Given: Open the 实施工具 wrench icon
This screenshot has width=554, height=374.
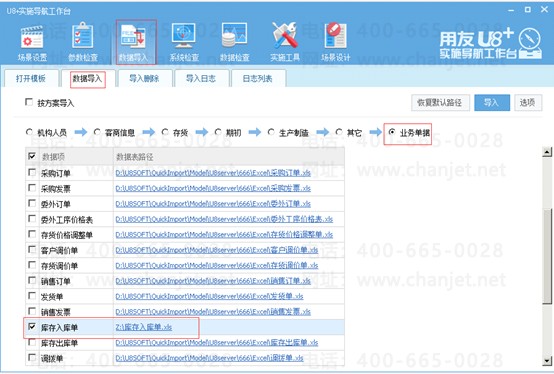Looking at the screenshot, I should coord(285,42).
